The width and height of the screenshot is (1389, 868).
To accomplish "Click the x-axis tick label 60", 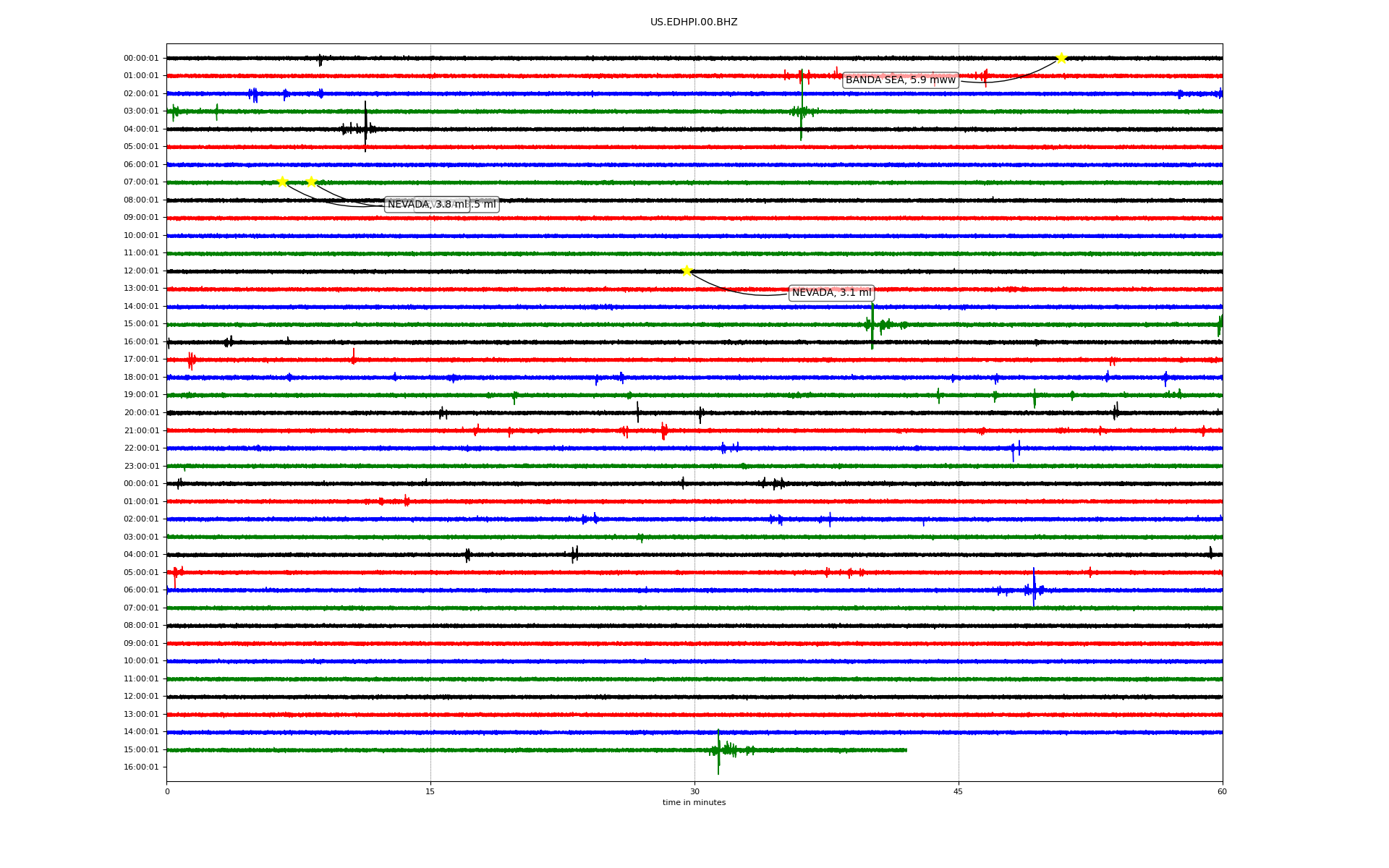I will click(x=1222, y=791).
